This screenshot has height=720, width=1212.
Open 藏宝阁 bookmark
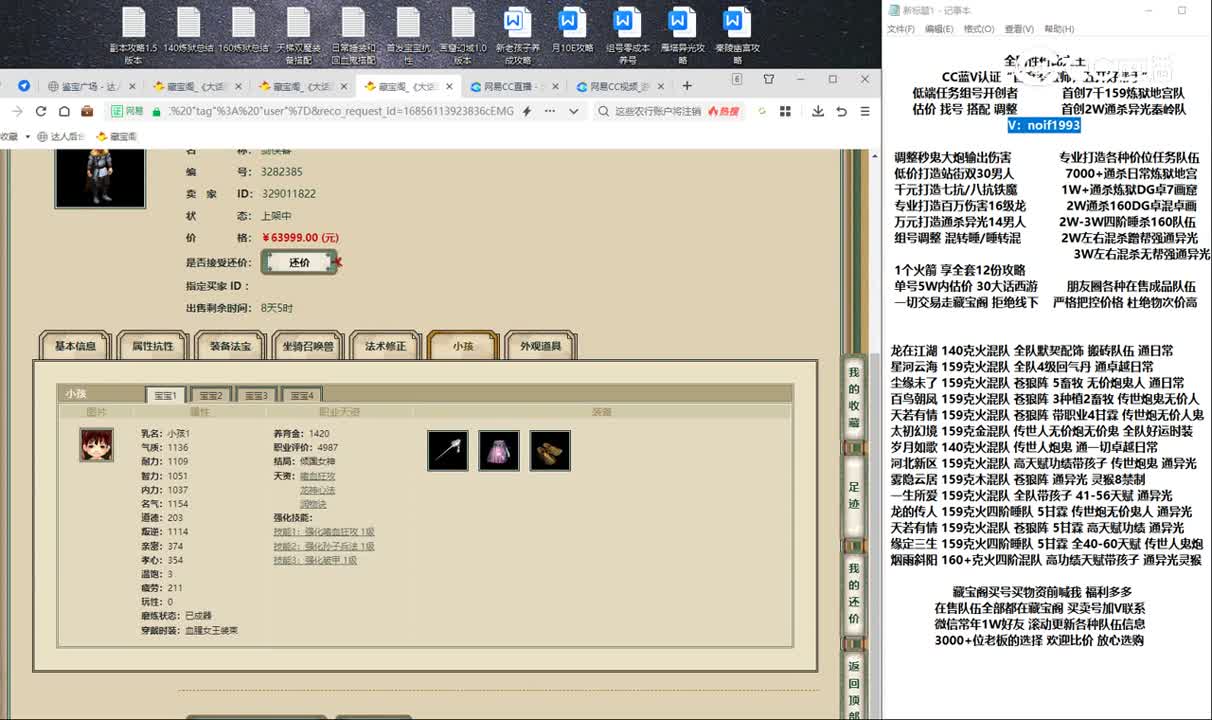point(117,136)
